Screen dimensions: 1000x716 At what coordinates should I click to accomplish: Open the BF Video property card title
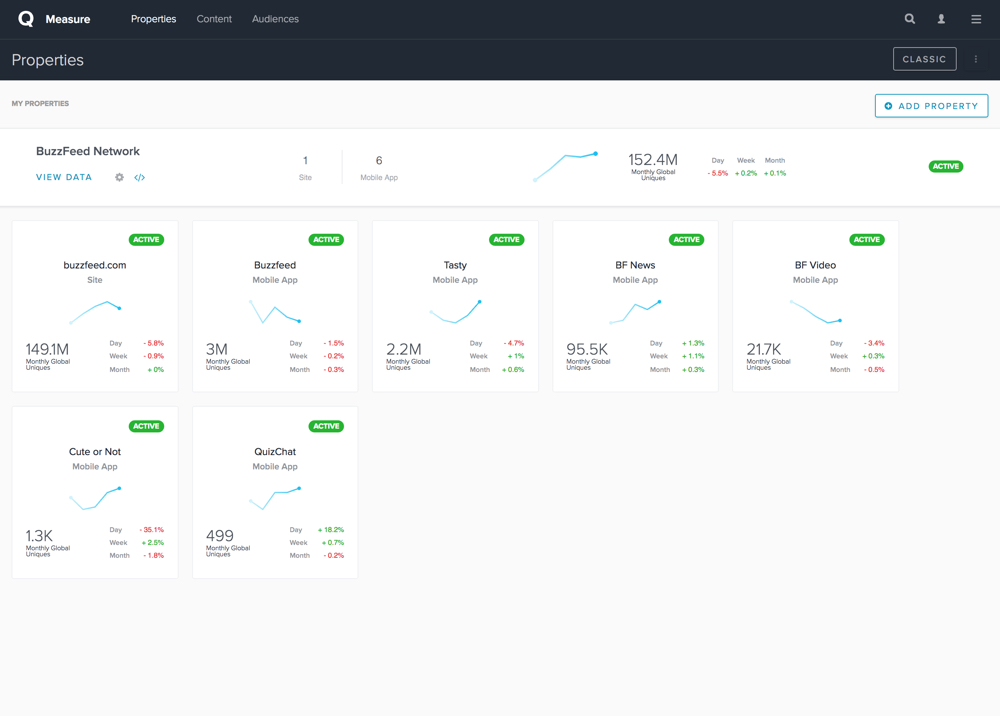[x=815, y=265]
